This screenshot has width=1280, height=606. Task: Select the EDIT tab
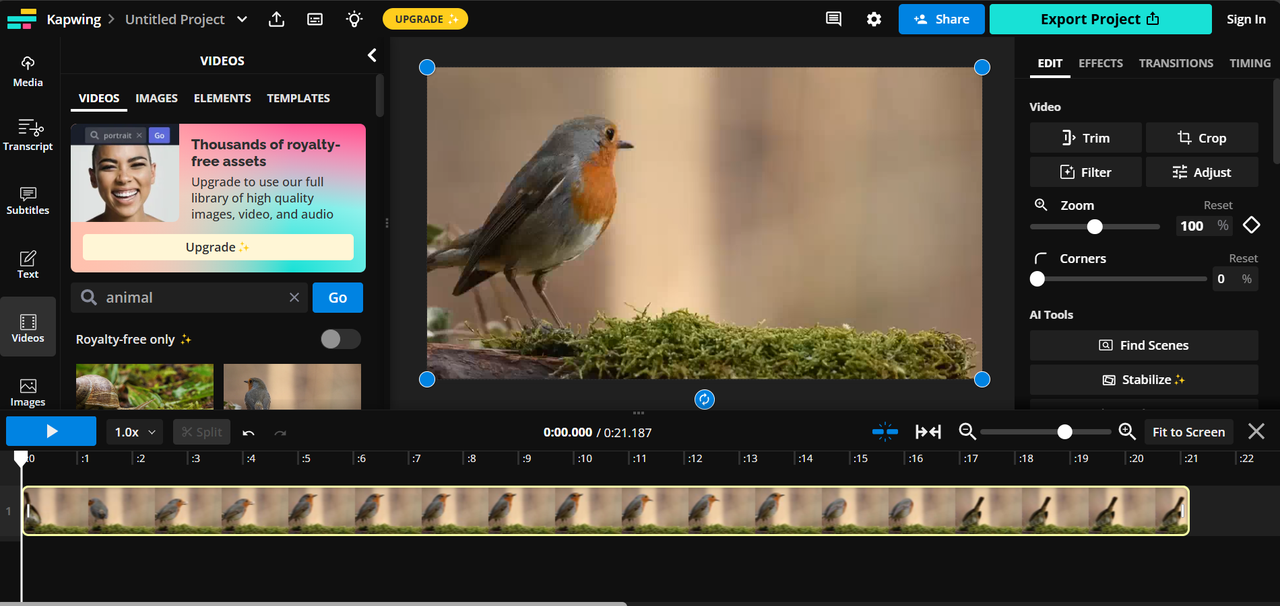click(x=1050, y=63)
